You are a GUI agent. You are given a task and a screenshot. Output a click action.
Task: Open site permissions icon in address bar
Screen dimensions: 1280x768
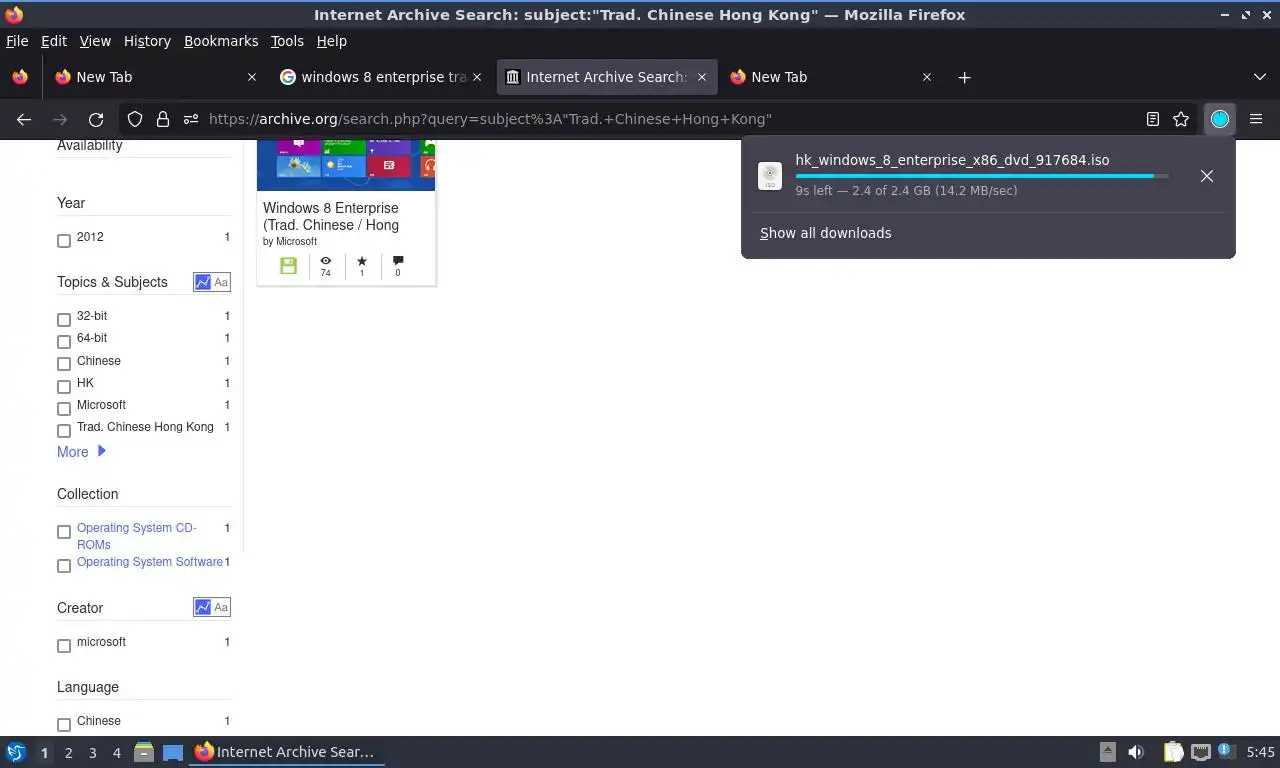click(x=191, y=119)
